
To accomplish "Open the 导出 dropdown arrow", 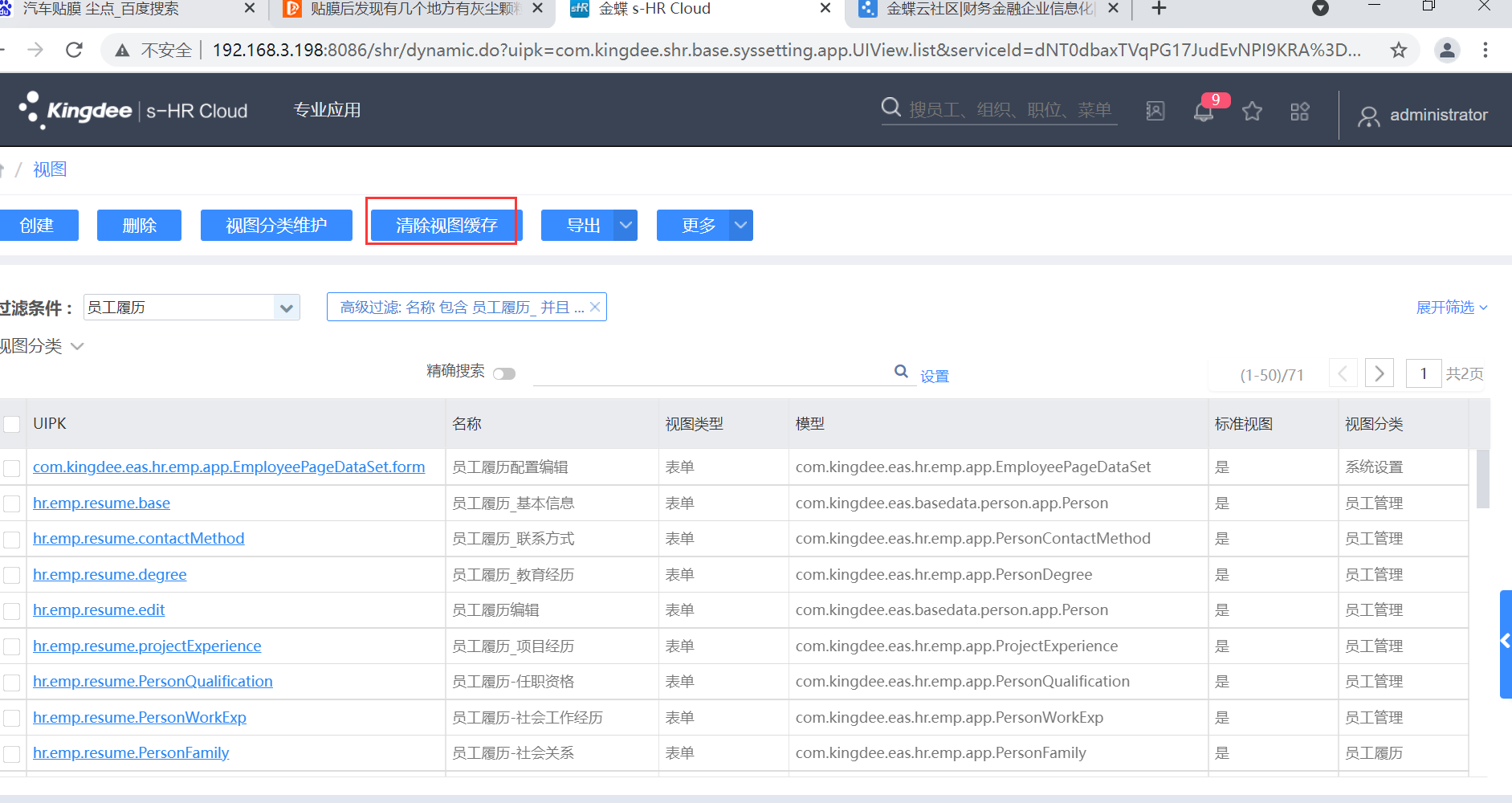I will click(626, 226).
